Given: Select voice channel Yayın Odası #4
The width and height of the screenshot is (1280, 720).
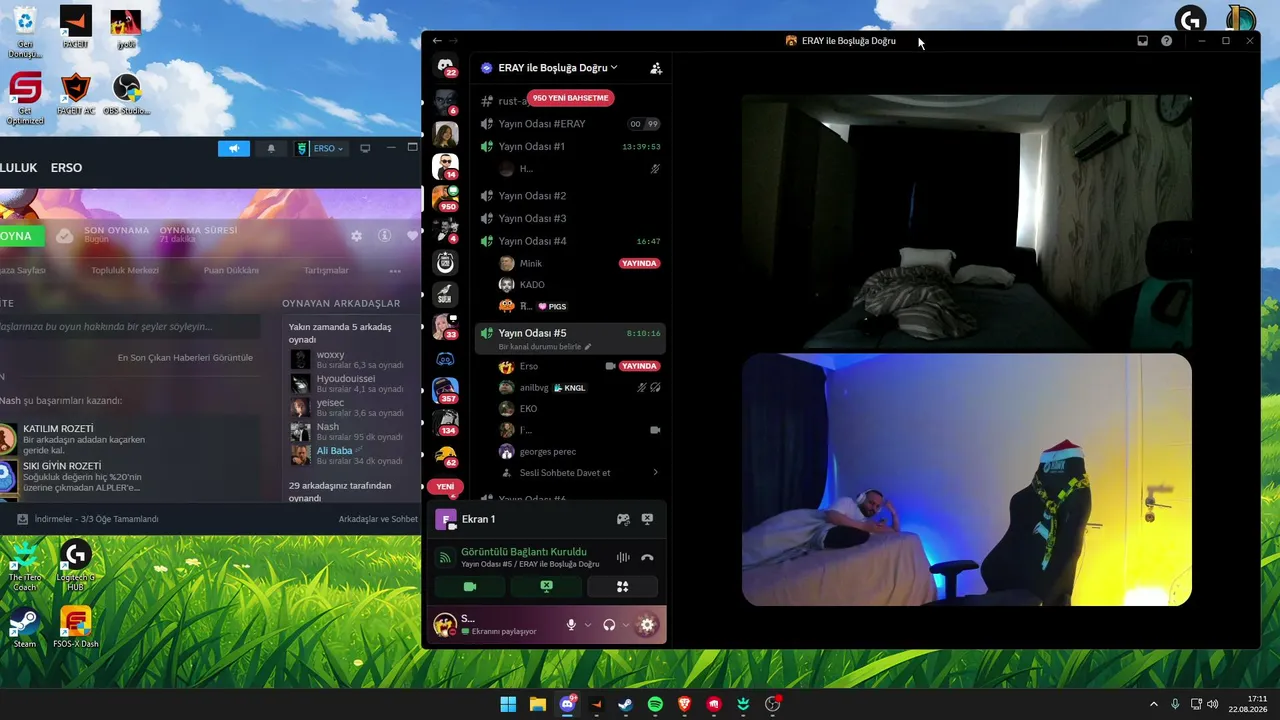Looking at the screenshot, I should pos(570,241).
